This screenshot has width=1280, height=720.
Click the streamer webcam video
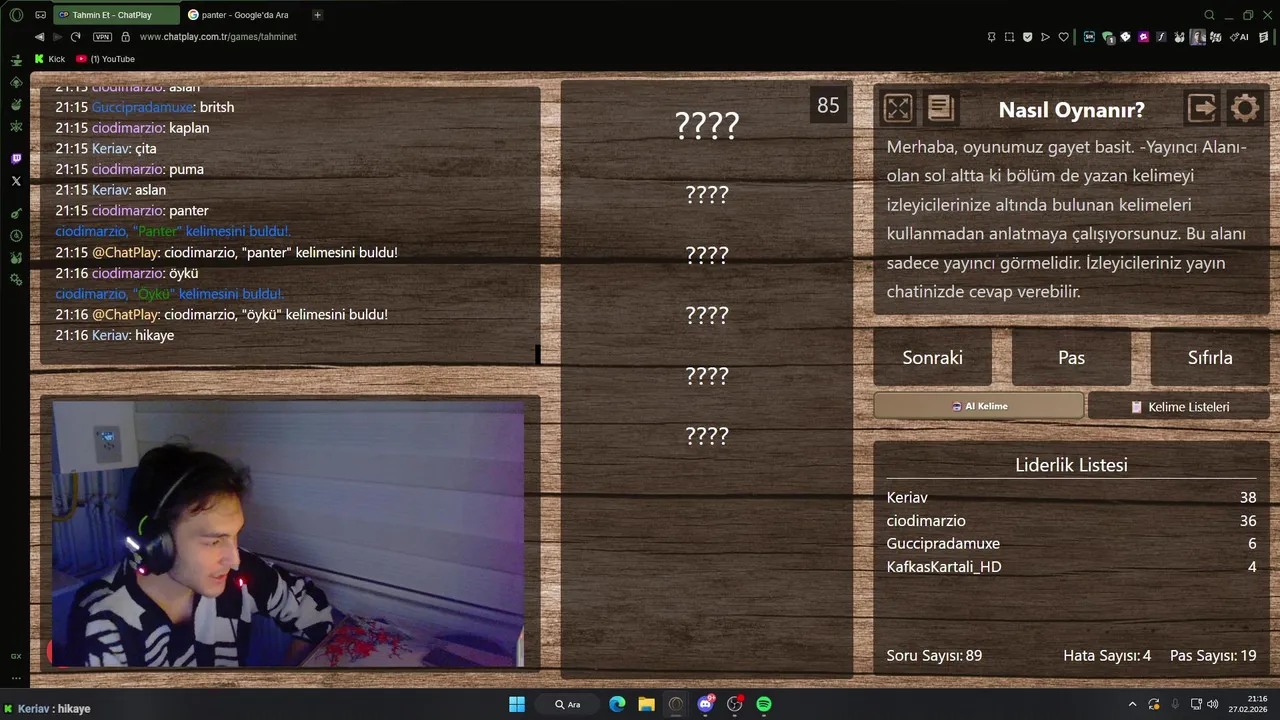point(288,534)
